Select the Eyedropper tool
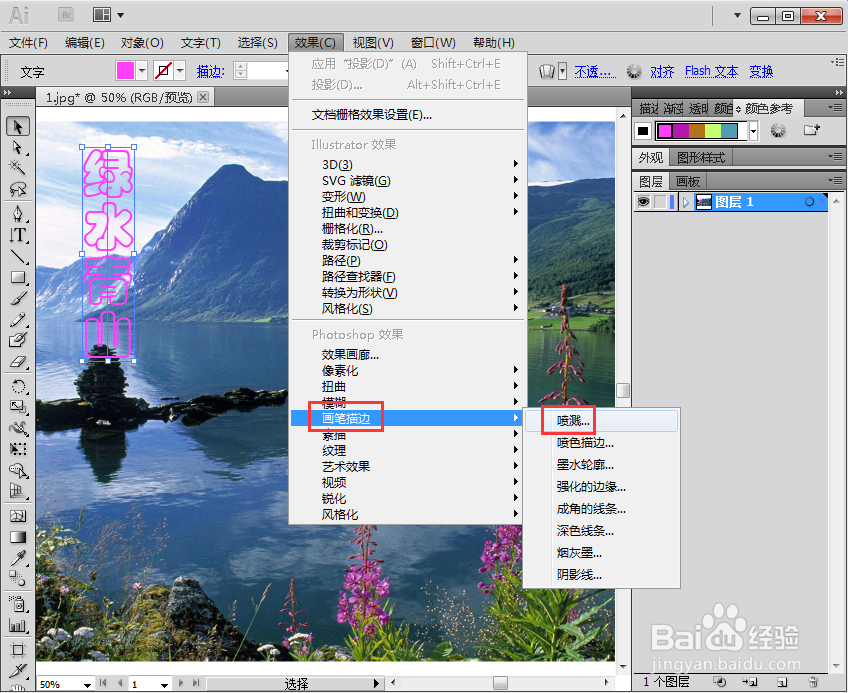Viewport: 848px width, 693px height. [18, 558]
